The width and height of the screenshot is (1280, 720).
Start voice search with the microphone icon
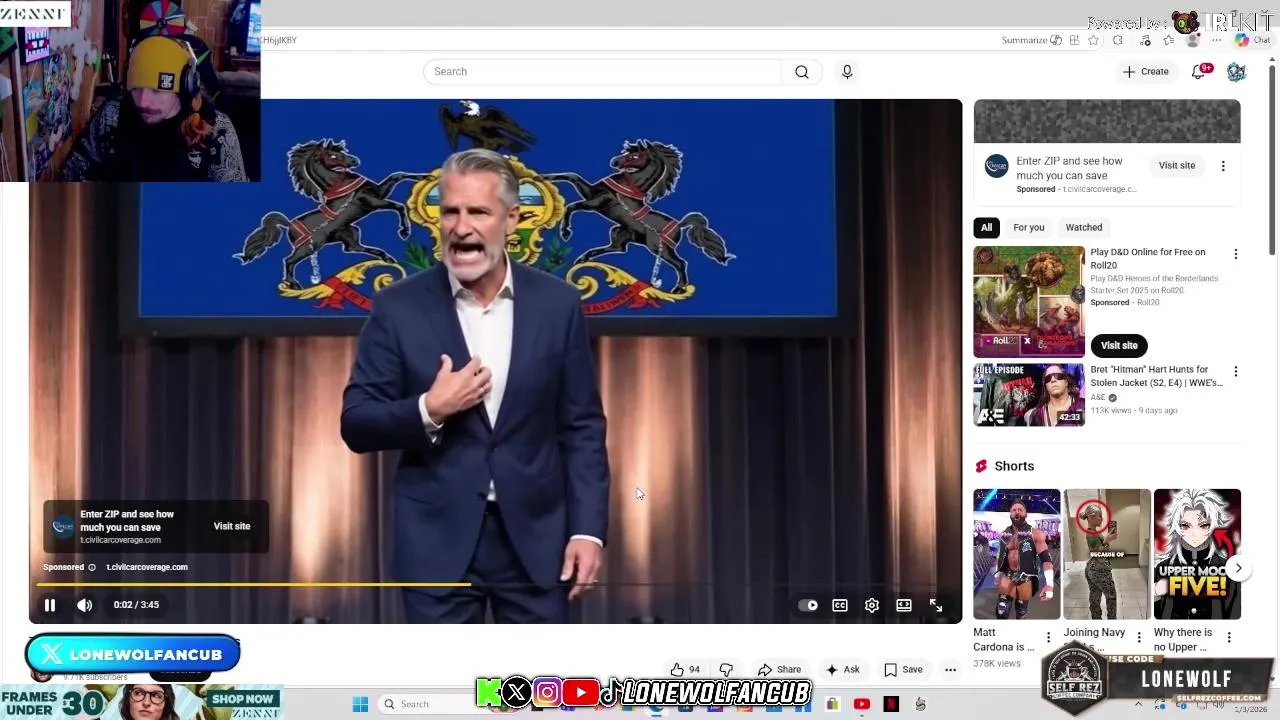pyautogui.click(x=847, y=72)
